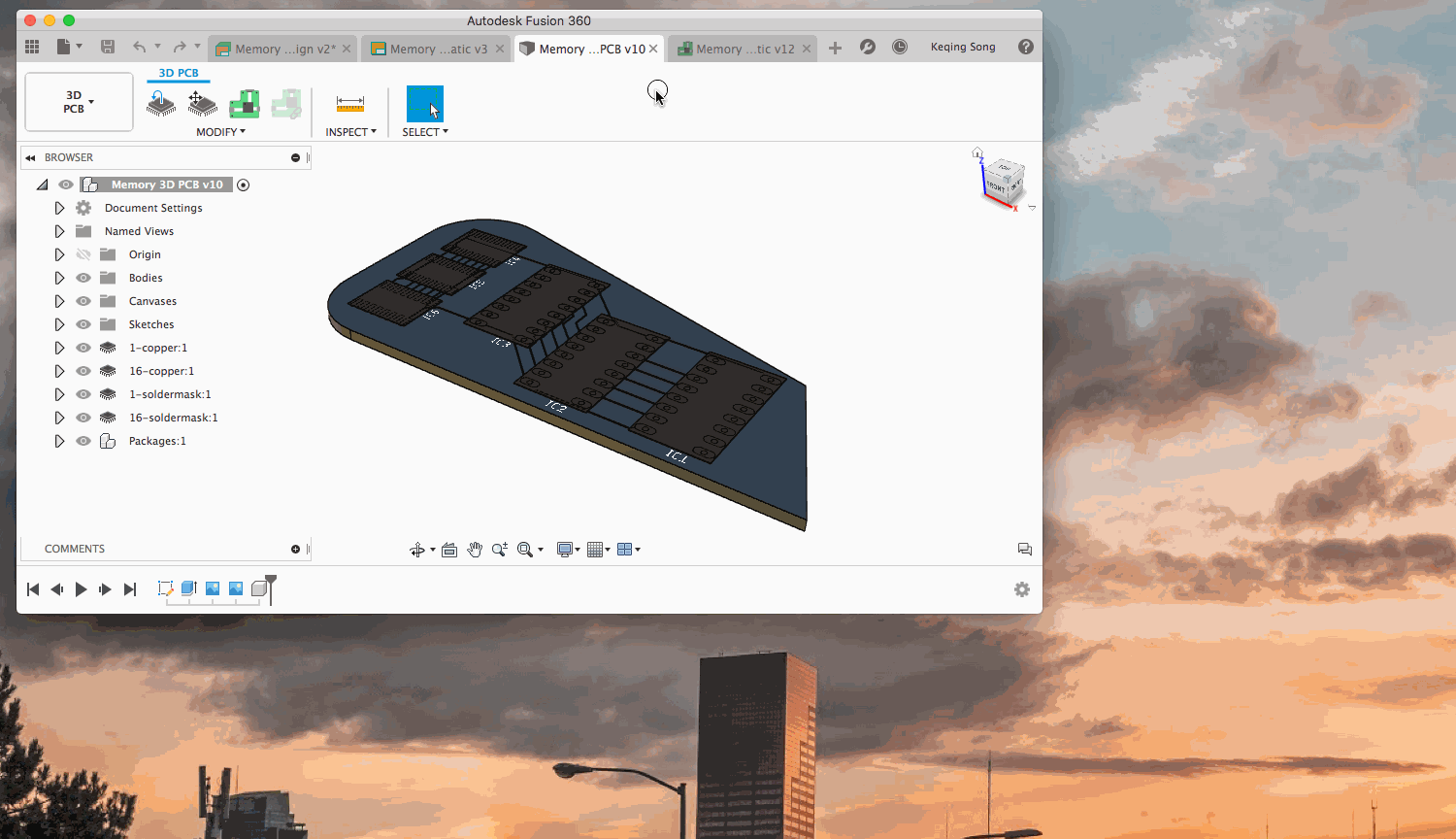Screen dimensions: 1456x839
Task: Open the data panel grid icon
Action: click(x=32, y=47)
